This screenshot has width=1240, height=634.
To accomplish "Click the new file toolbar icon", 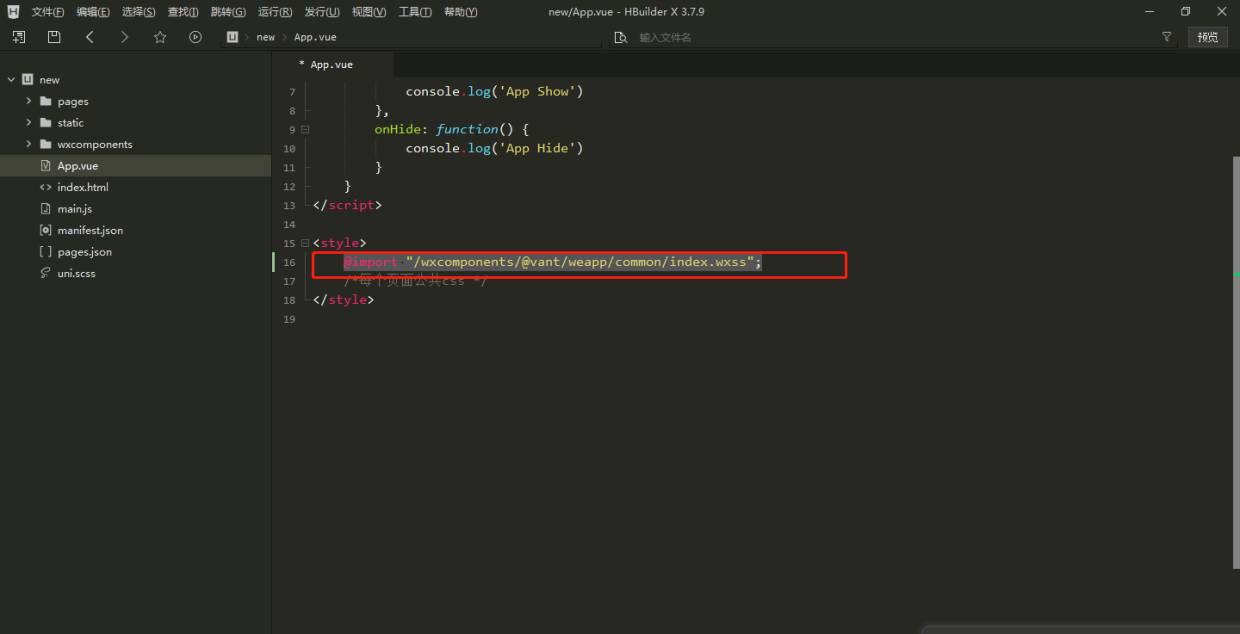I will point(19,37).
